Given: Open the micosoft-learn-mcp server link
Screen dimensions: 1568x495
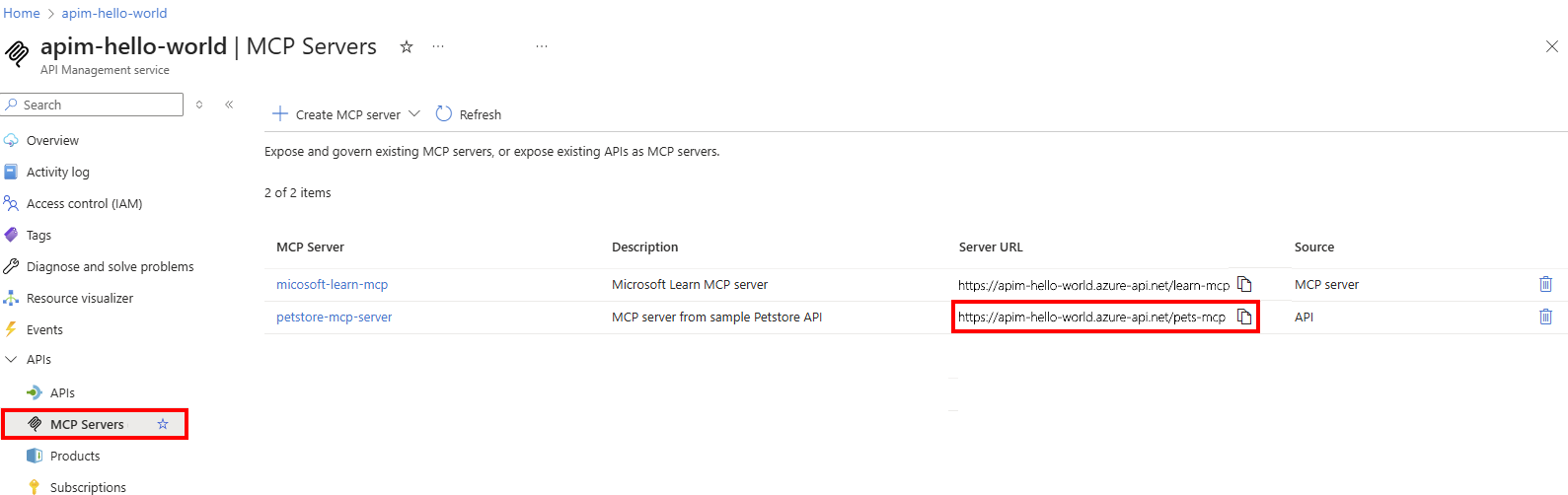Looking at the screenshot, I should (332, 284).
